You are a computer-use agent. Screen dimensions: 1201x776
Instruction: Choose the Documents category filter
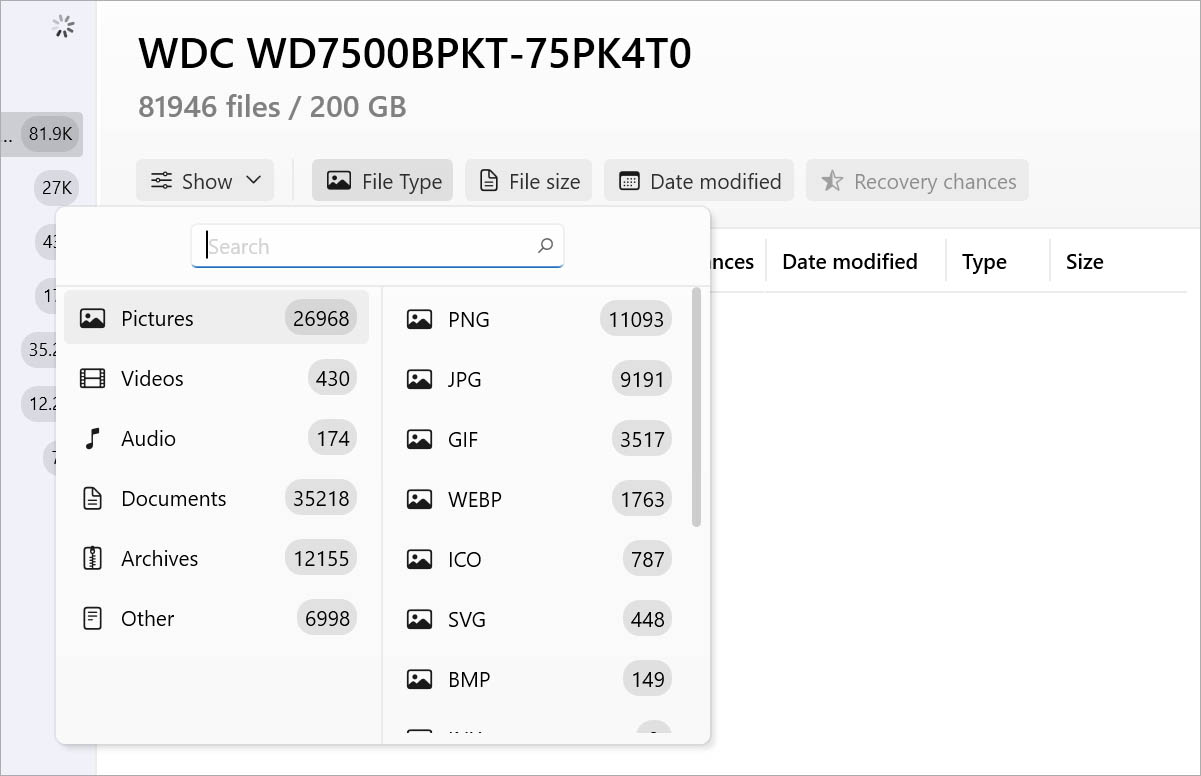(x=173, y=498)
